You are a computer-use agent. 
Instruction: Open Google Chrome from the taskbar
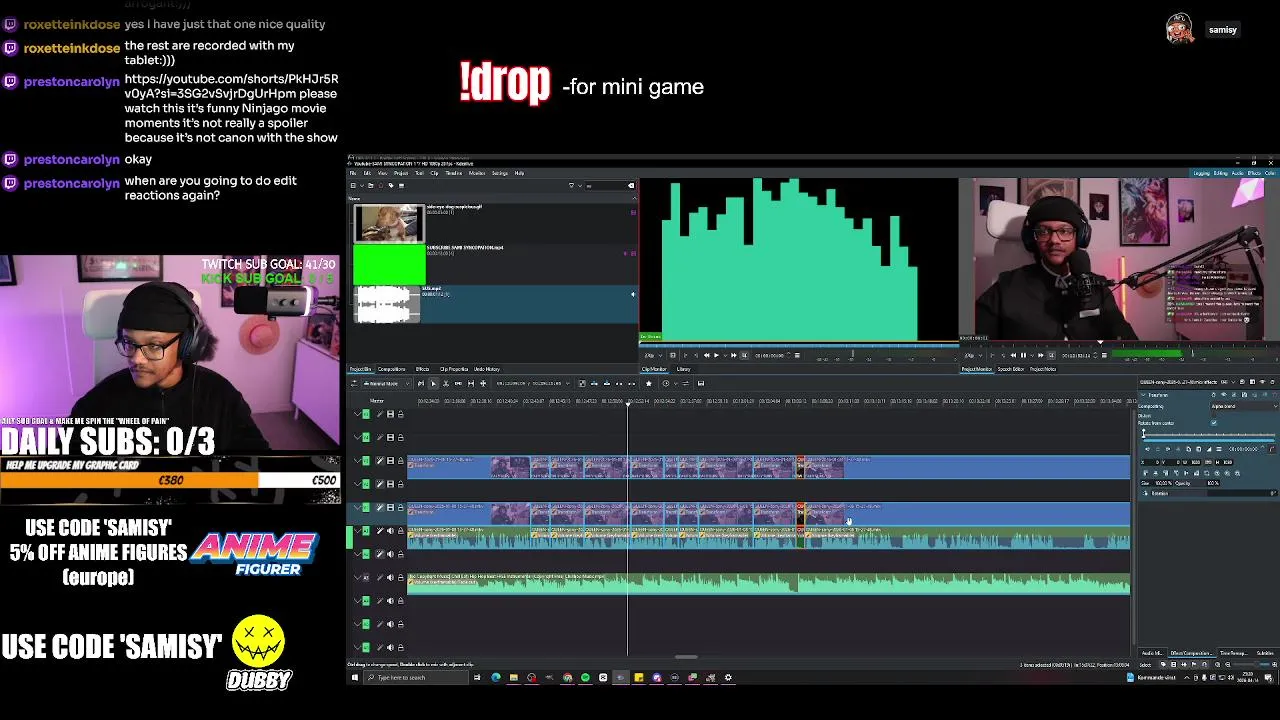[x=567, y=677]
